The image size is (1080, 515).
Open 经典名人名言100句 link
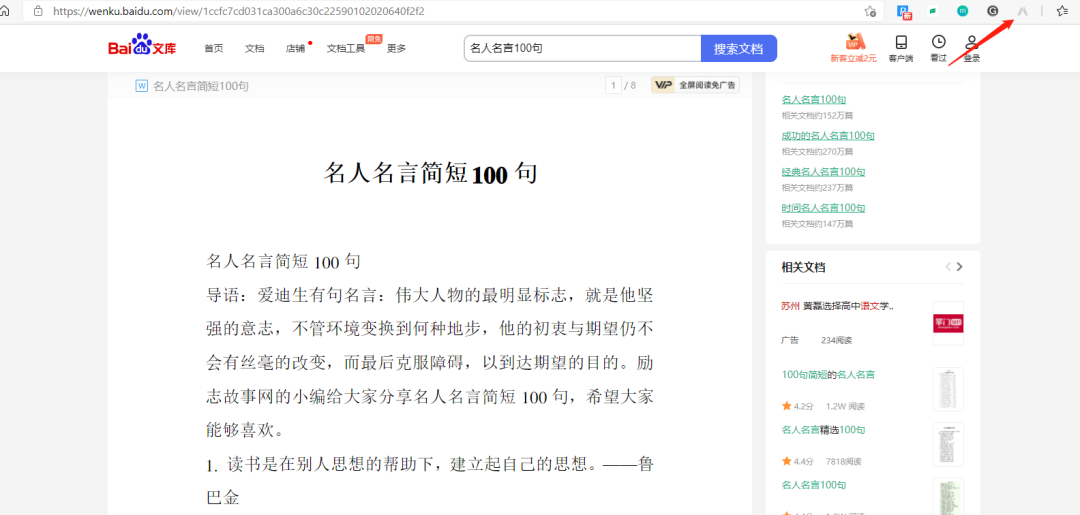823,171
